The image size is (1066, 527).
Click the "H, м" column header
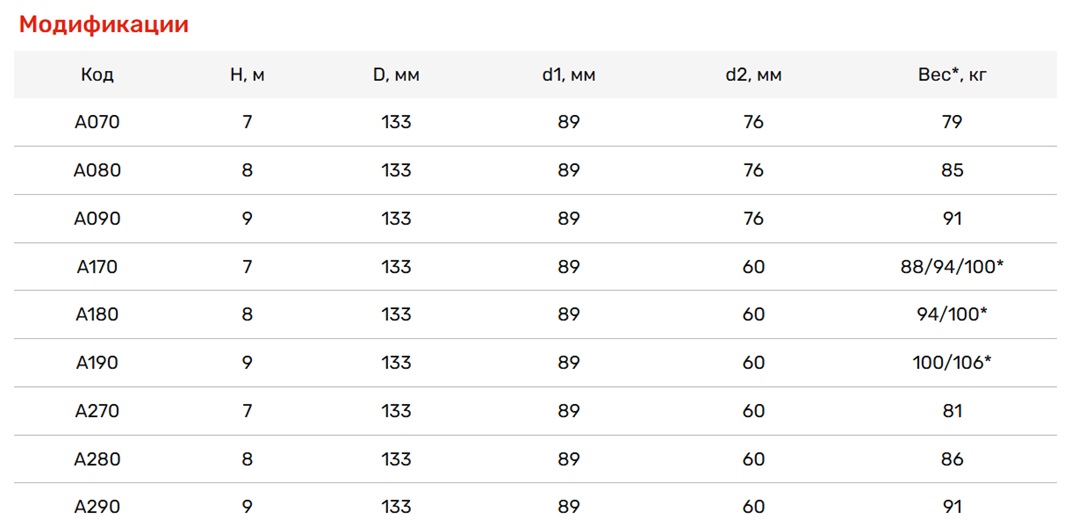click(x=246, y=75)
